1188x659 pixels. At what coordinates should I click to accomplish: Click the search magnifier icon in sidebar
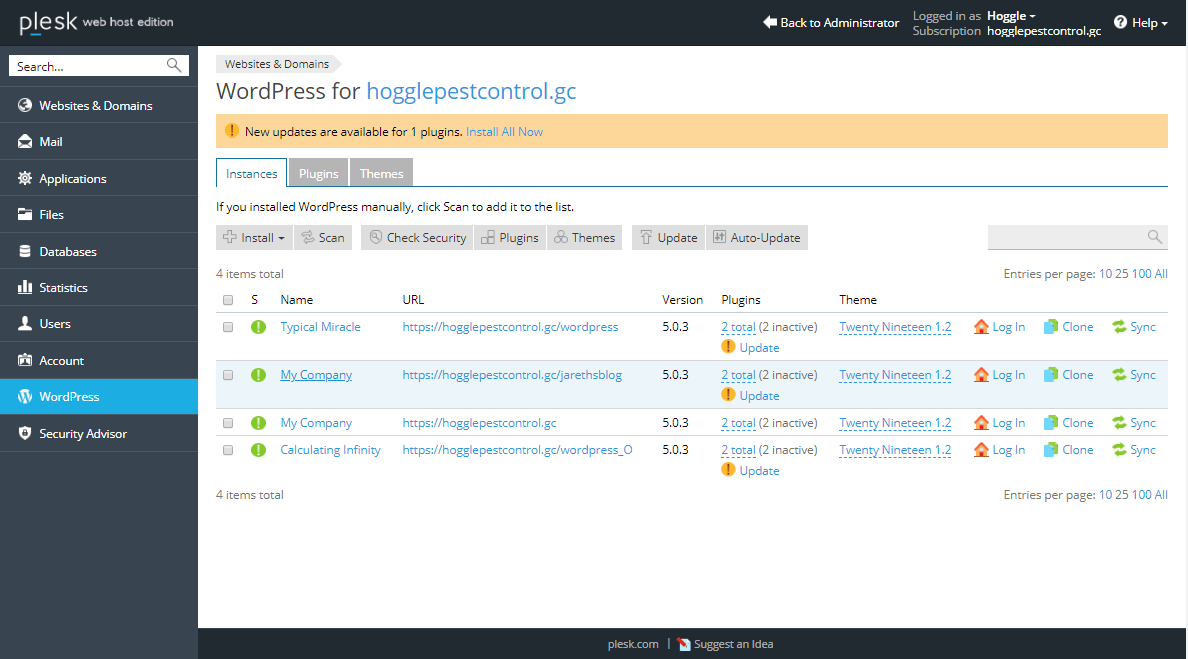pos(174,66)
